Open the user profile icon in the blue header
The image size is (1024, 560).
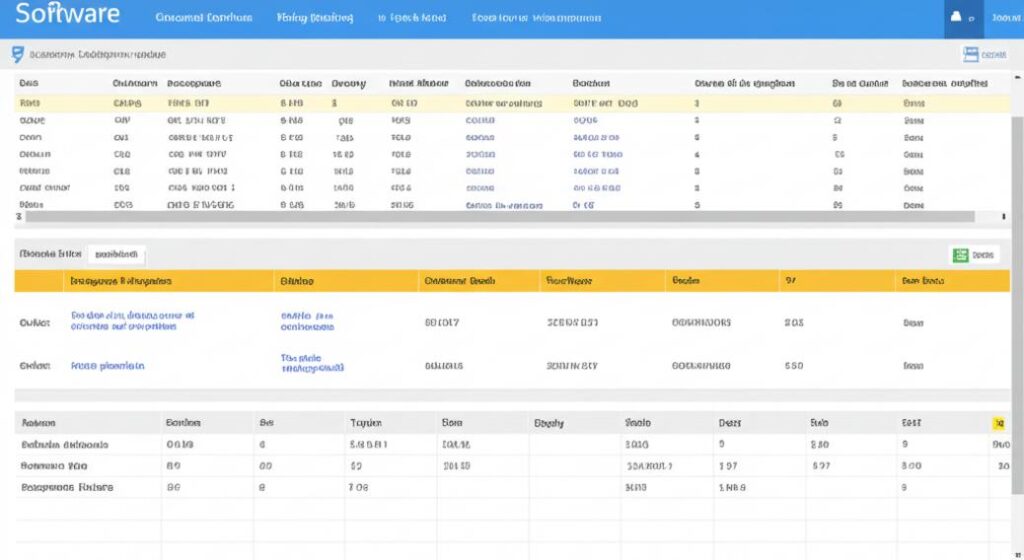tap(957, 18)
